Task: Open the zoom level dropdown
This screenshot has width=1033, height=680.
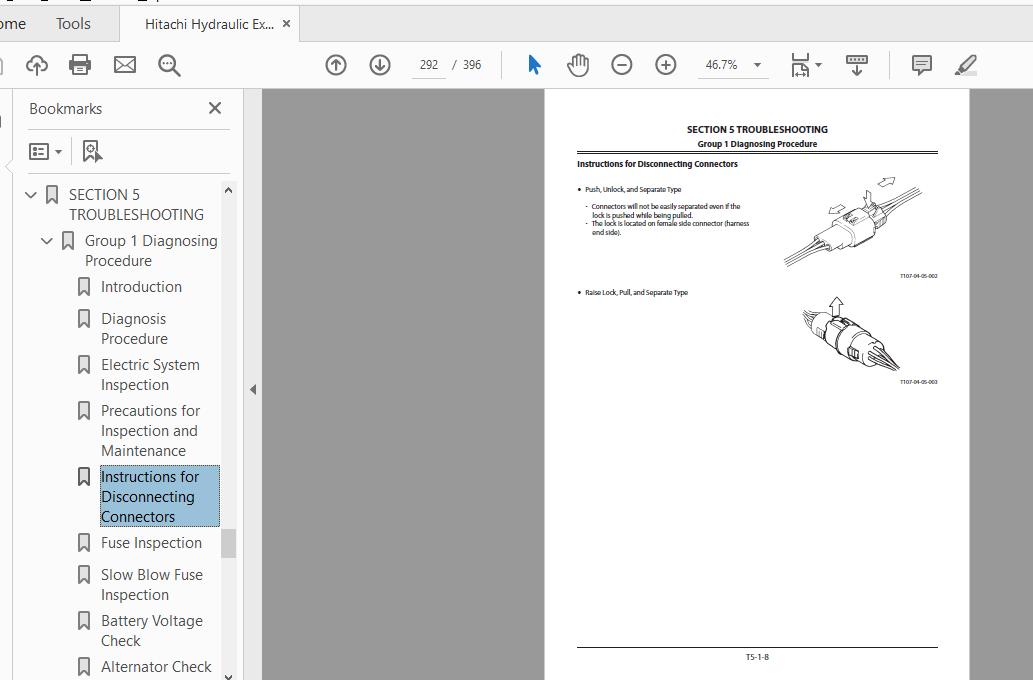Action: [x=758, y=65]
